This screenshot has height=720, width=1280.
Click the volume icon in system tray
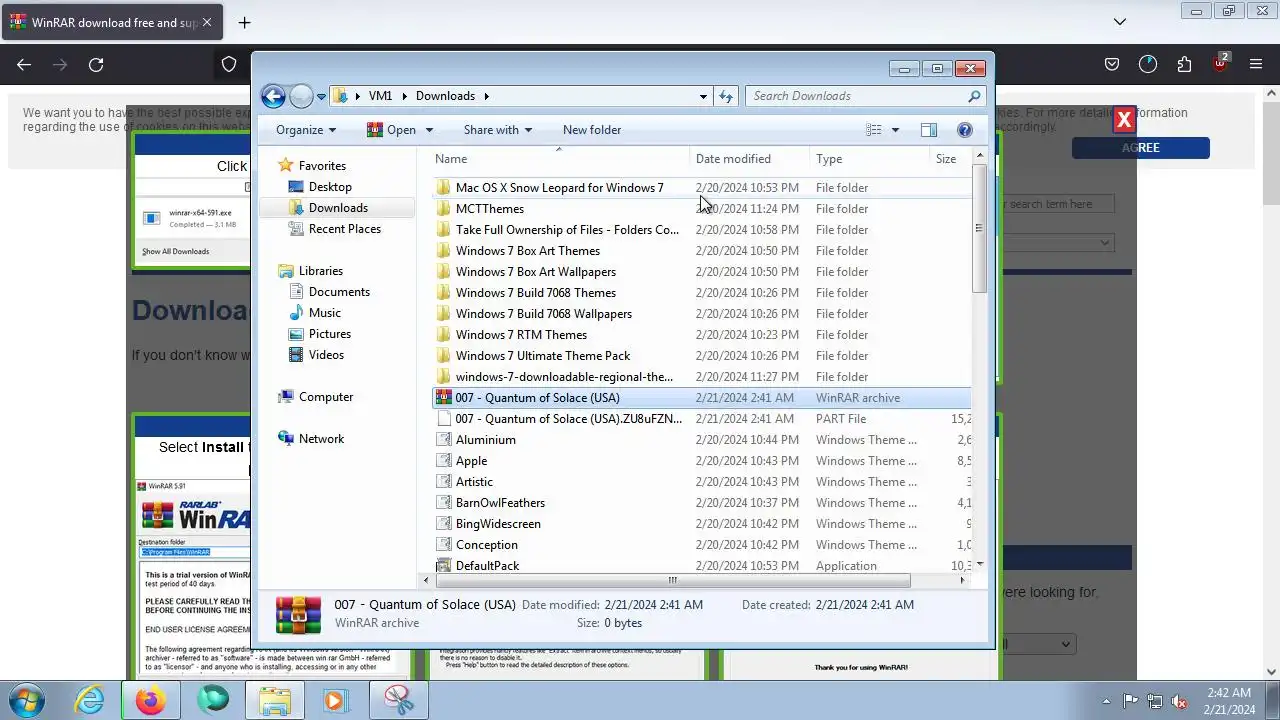click(1179, 701)
